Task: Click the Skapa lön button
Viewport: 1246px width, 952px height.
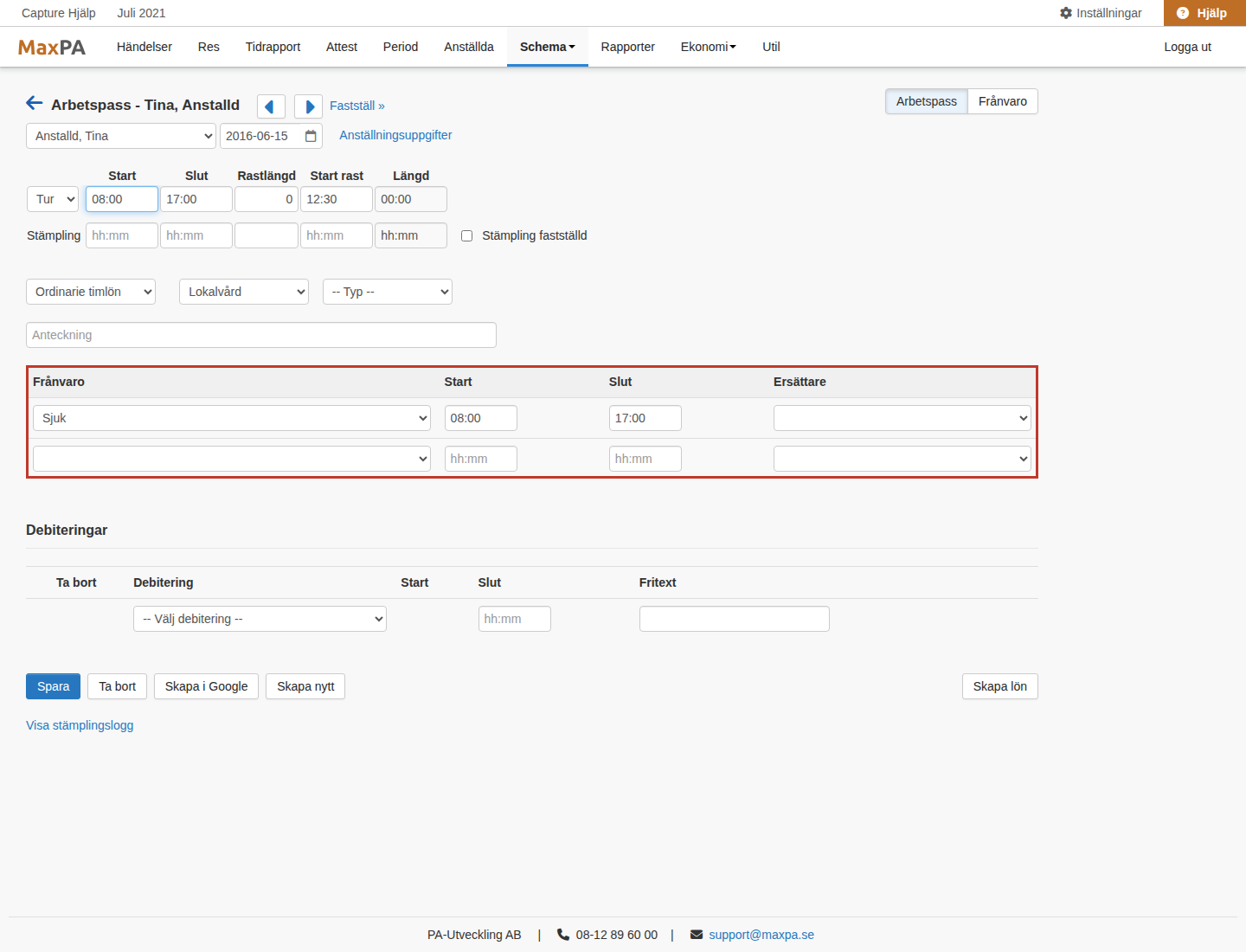Action: [1000, 686]
